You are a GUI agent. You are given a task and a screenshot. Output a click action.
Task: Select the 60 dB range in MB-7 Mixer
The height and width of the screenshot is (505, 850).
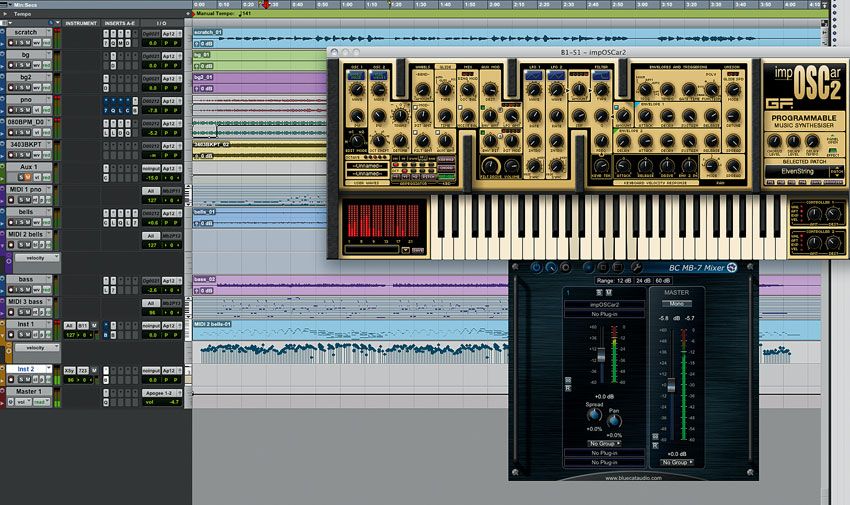[x=662, y=281]
